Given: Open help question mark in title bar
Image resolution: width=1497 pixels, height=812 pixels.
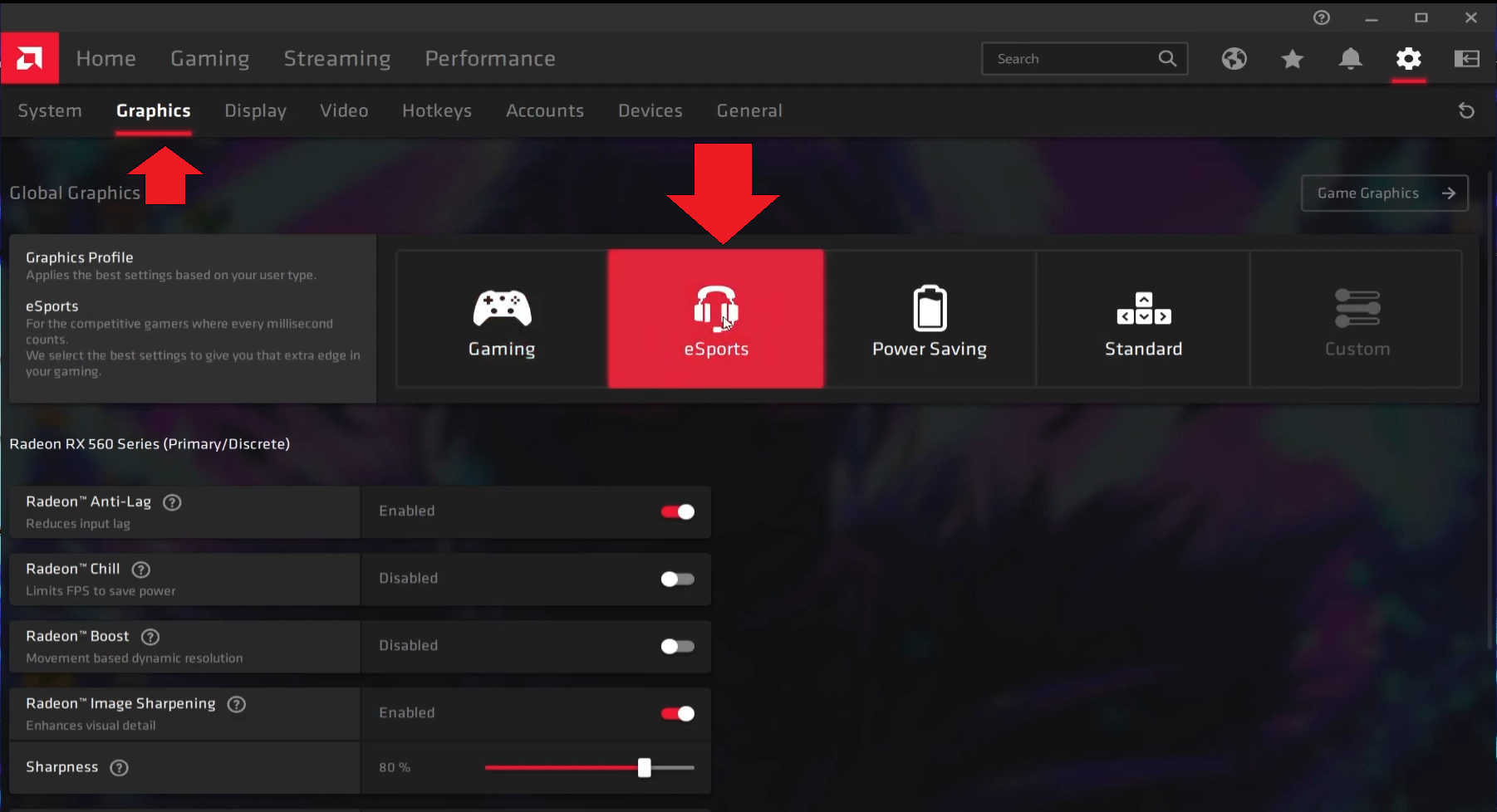Looking at the screenshot, I should tap(1322, 17).
